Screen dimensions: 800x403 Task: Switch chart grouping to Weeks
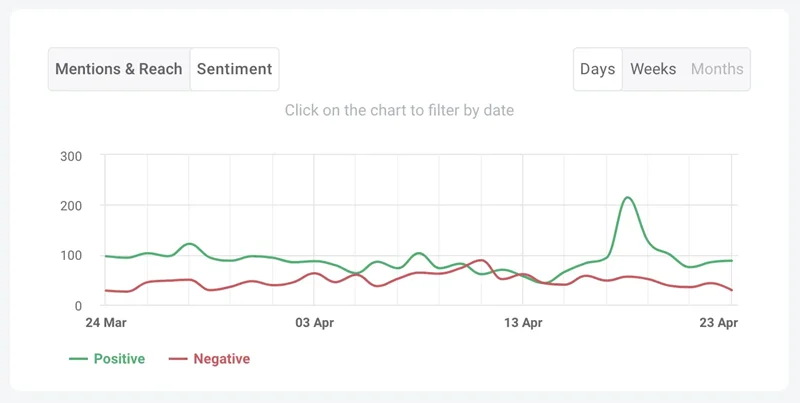[x=653, y=69]
